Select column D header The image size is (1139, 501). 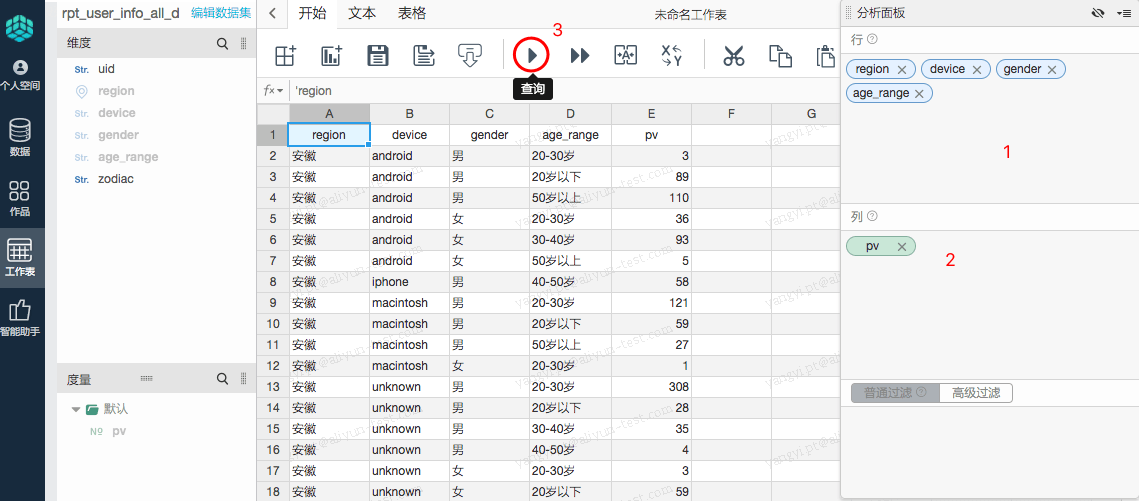pos(570,113)
